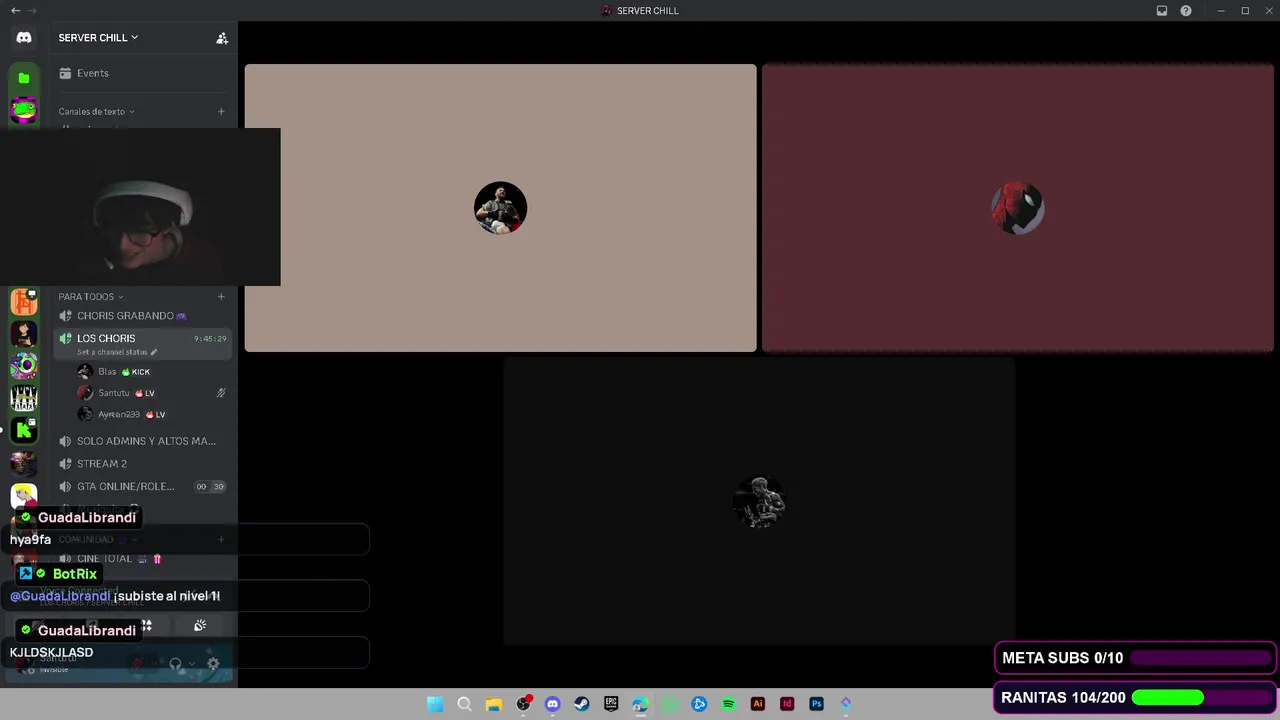
Task: Open server with blond cartoon icon
Action: click(24, 496)
